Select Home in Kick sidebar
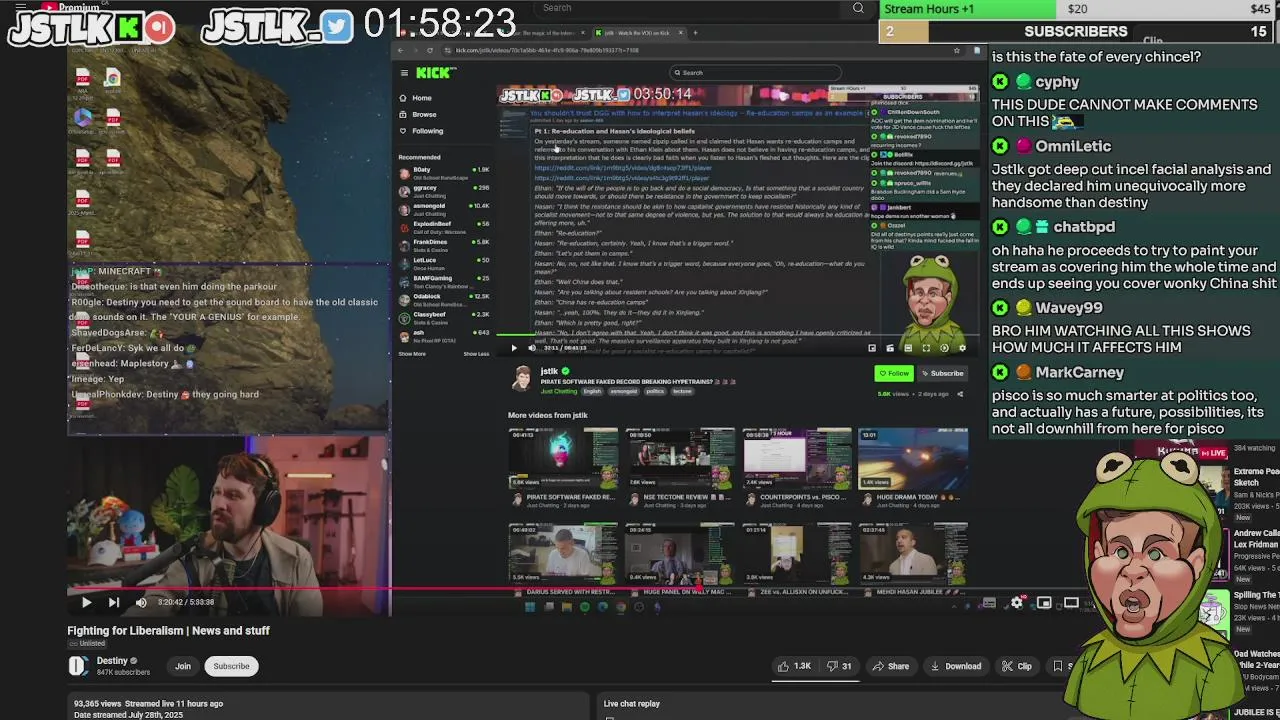Image resolution: width=1280 pixels, height=720 pixels. tap(416, 98)
